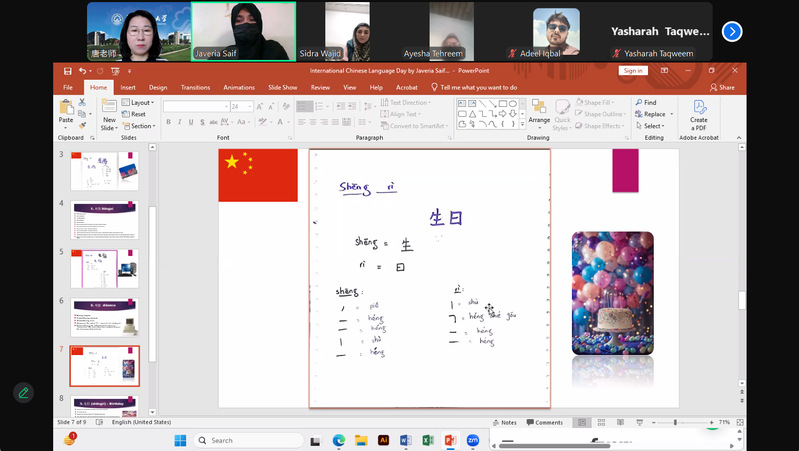Open the Arrange tool in Drawing group
The width and height of the screenshot is (799, 451).
tap(539, 112)
